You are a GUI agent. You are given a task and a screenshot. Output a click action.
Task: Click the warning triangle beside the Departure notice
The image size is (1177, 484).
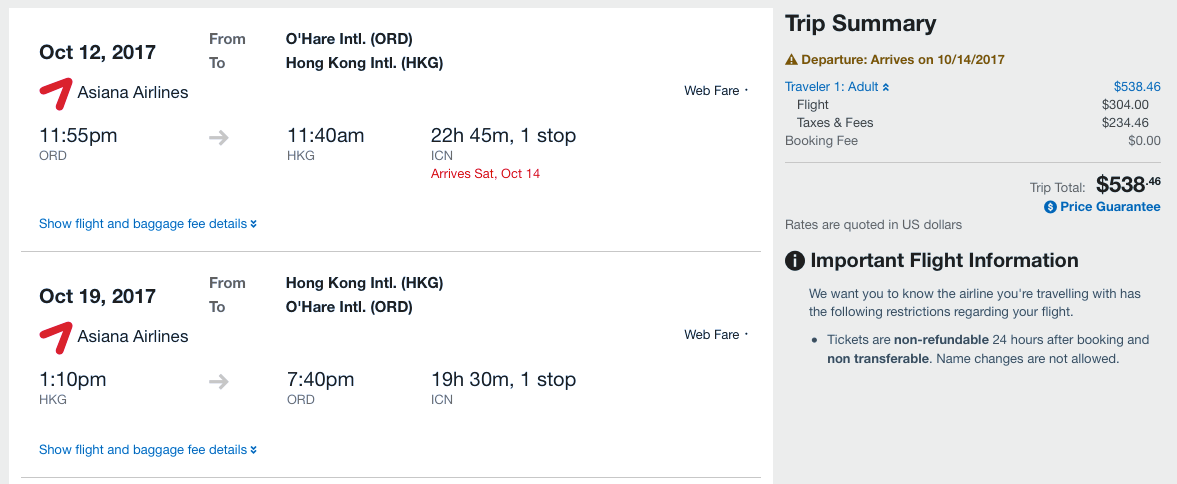791,60
